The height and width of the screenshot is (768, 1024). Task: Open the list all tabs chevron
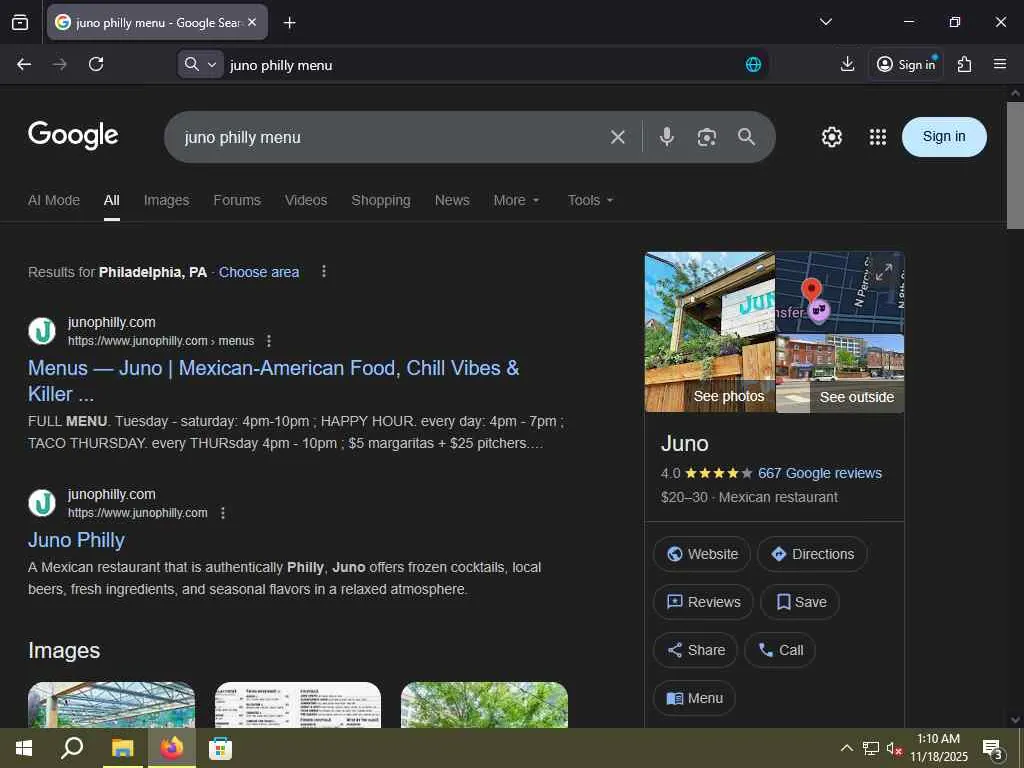(825, 22)
